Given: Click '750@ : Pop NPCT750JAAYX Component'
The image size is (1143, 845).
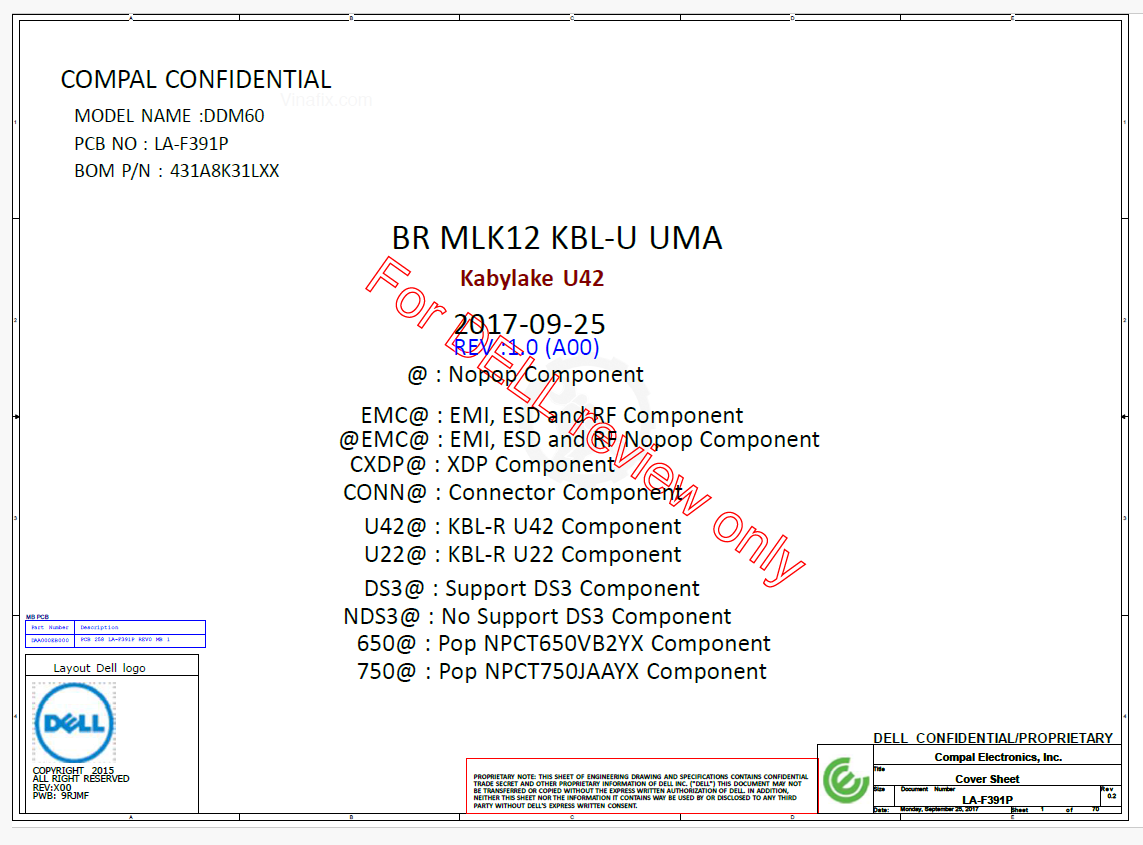Looking at the screenshot, I should tap(562, 671).
